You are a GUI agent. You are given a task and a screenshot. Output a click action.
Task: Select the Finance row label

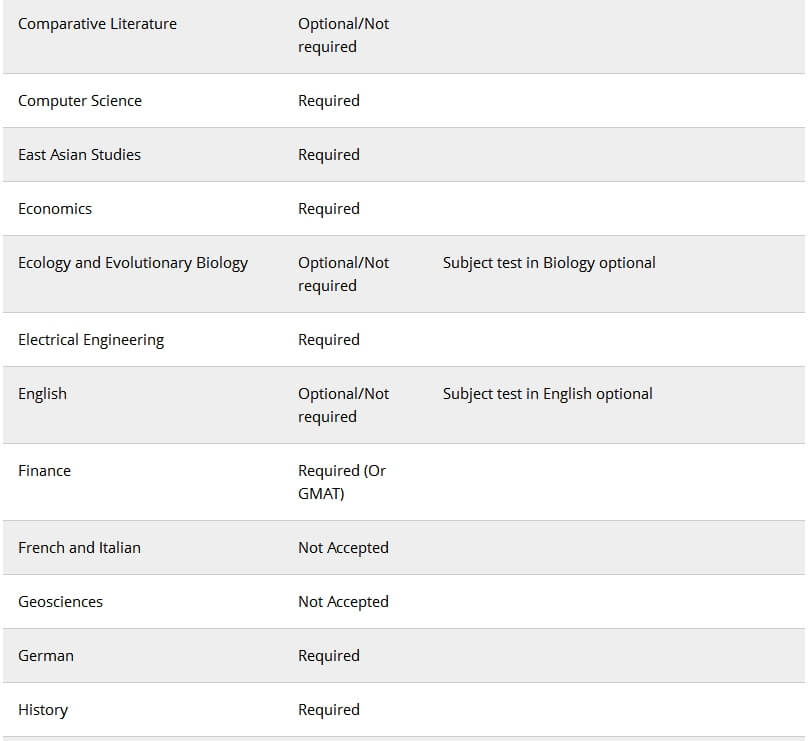pyautogui.click(x=44, y=471)
